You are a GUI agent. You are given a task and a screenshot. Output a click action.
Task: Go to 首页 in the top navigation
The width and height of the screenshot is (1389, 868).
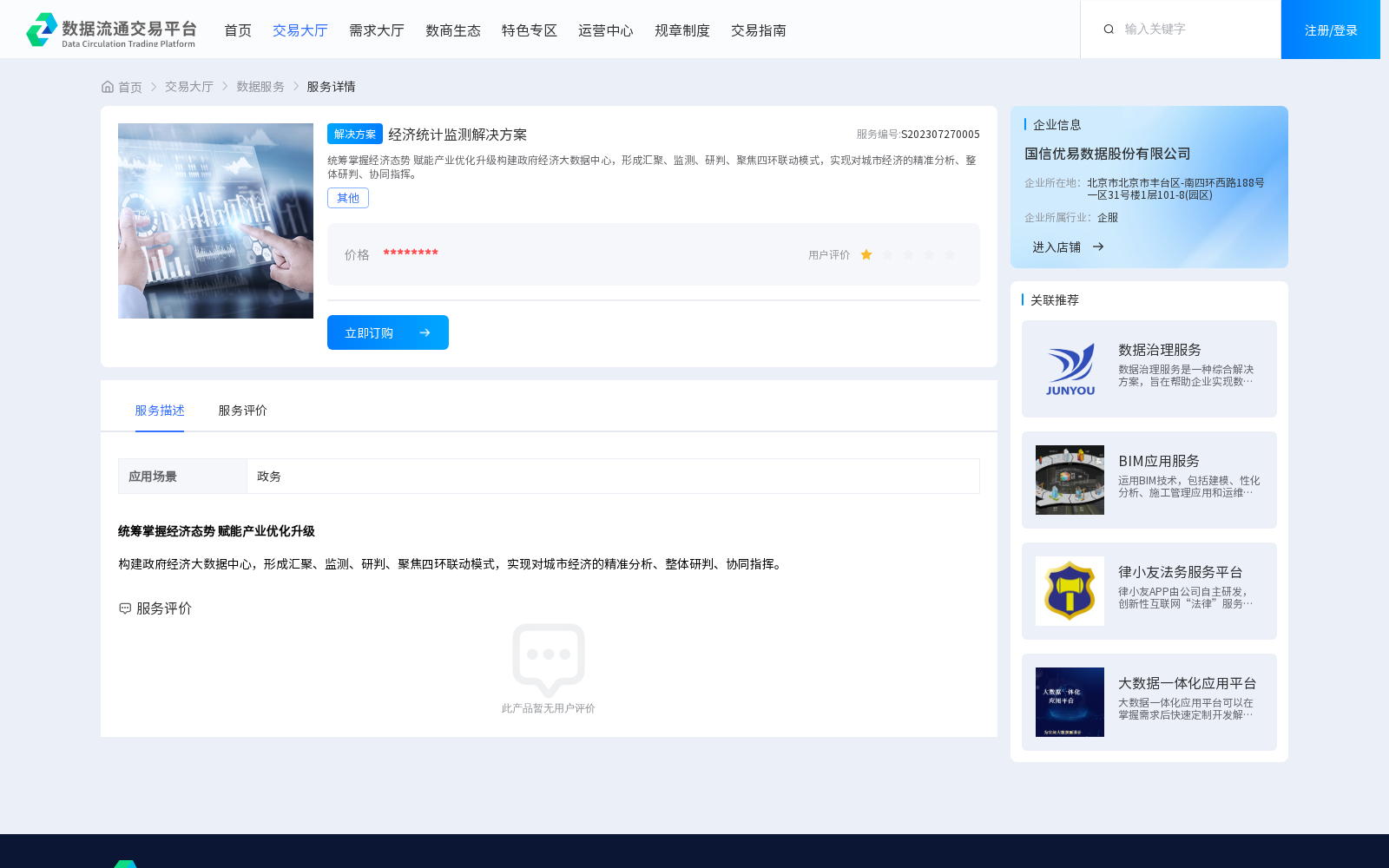(238, 30)
